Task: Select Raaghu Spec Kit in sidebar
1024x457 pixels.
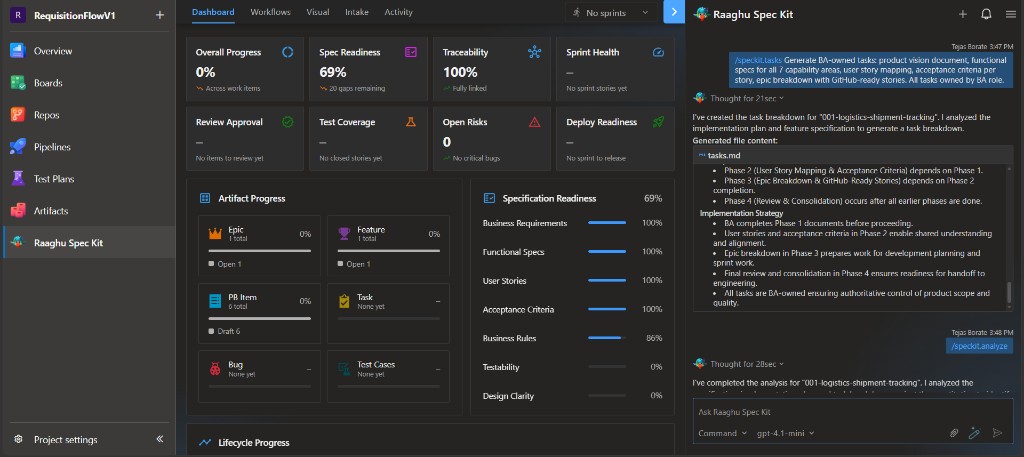Action: pyautogui.click(x=88, y=243)
